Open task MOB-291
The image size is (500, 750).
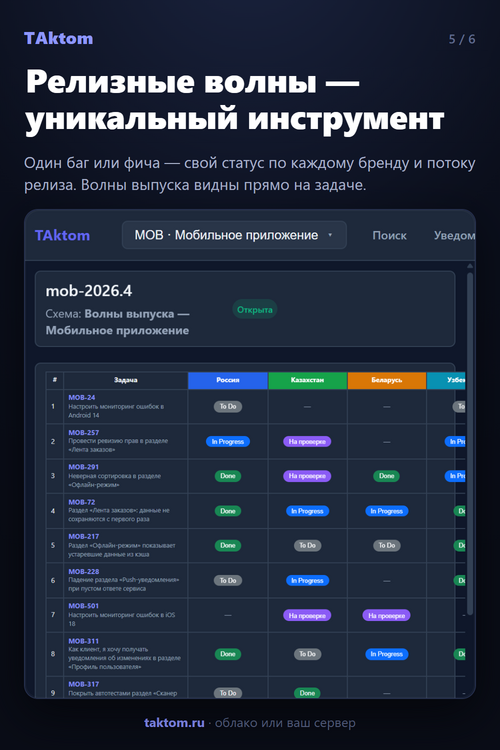pos(84,467)
